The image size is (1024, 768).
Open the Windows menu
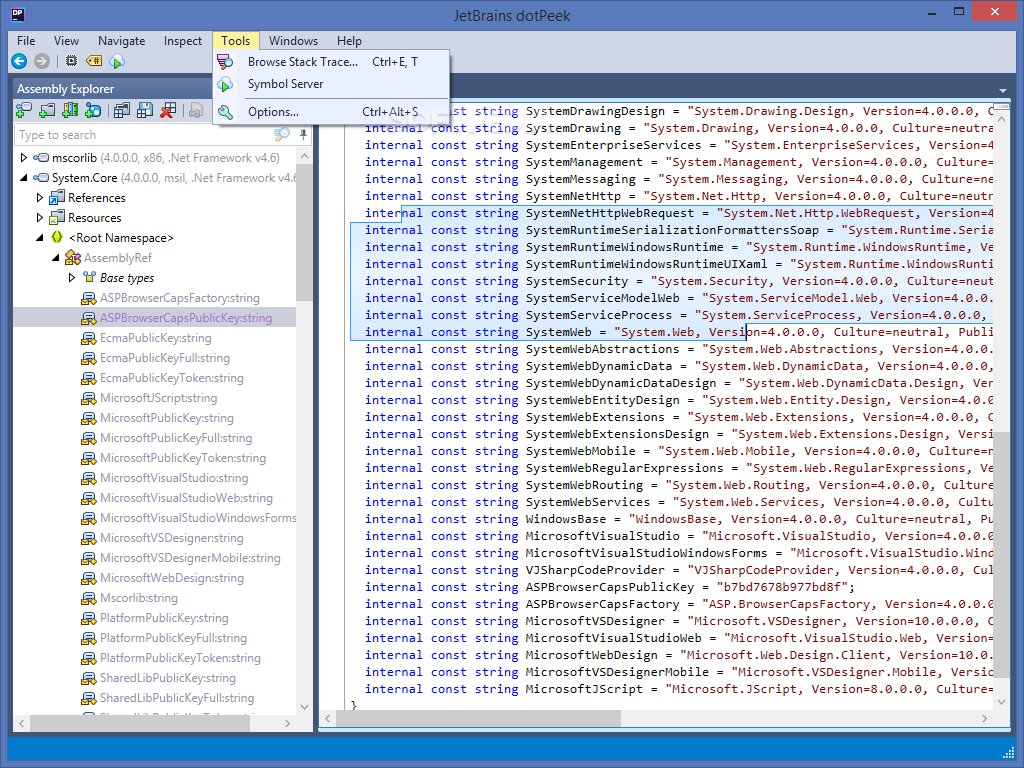(x=293, y=40)
